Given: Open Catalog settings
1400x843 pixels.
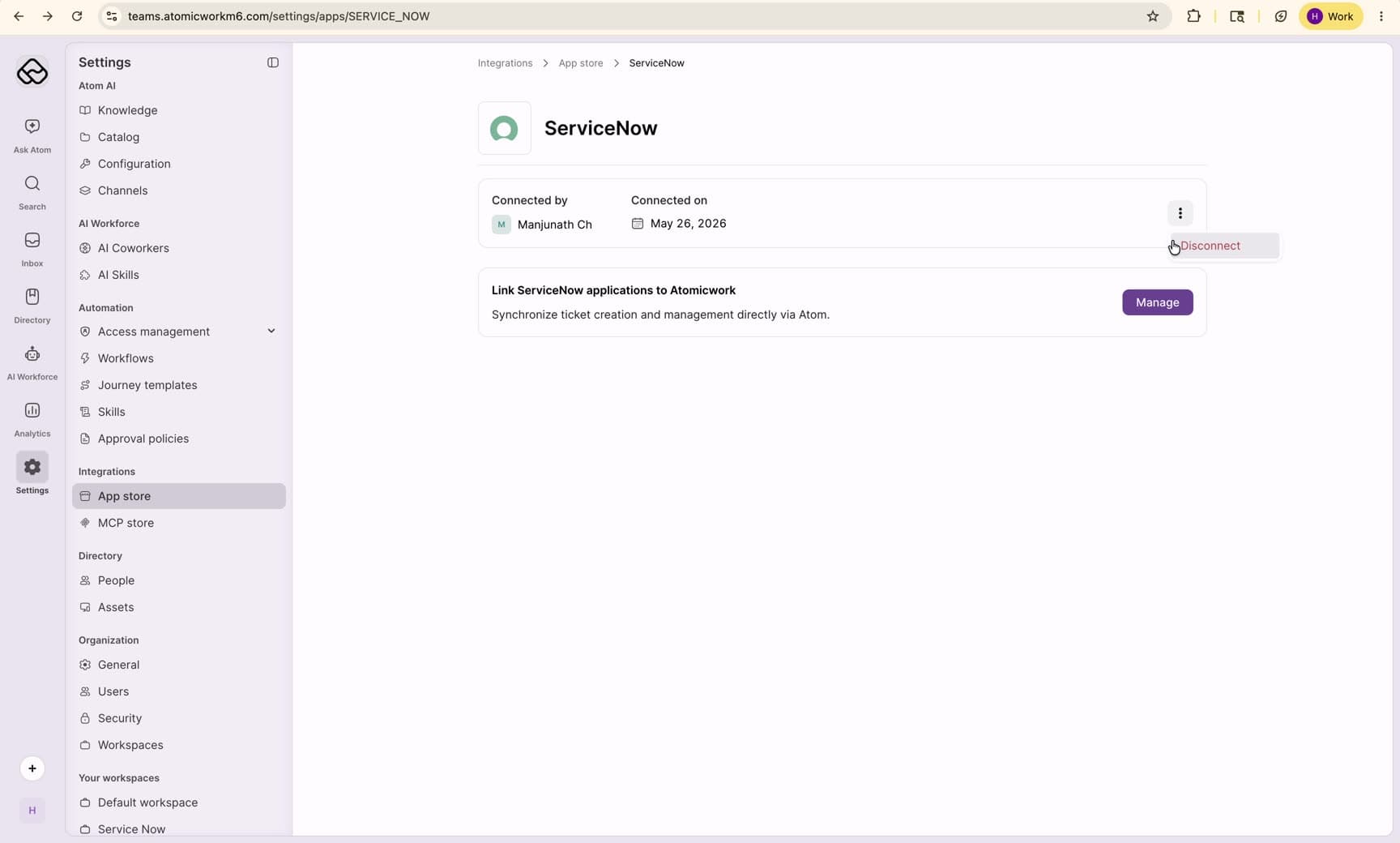Looking at the screenshot, I should (x=179, y=137).
